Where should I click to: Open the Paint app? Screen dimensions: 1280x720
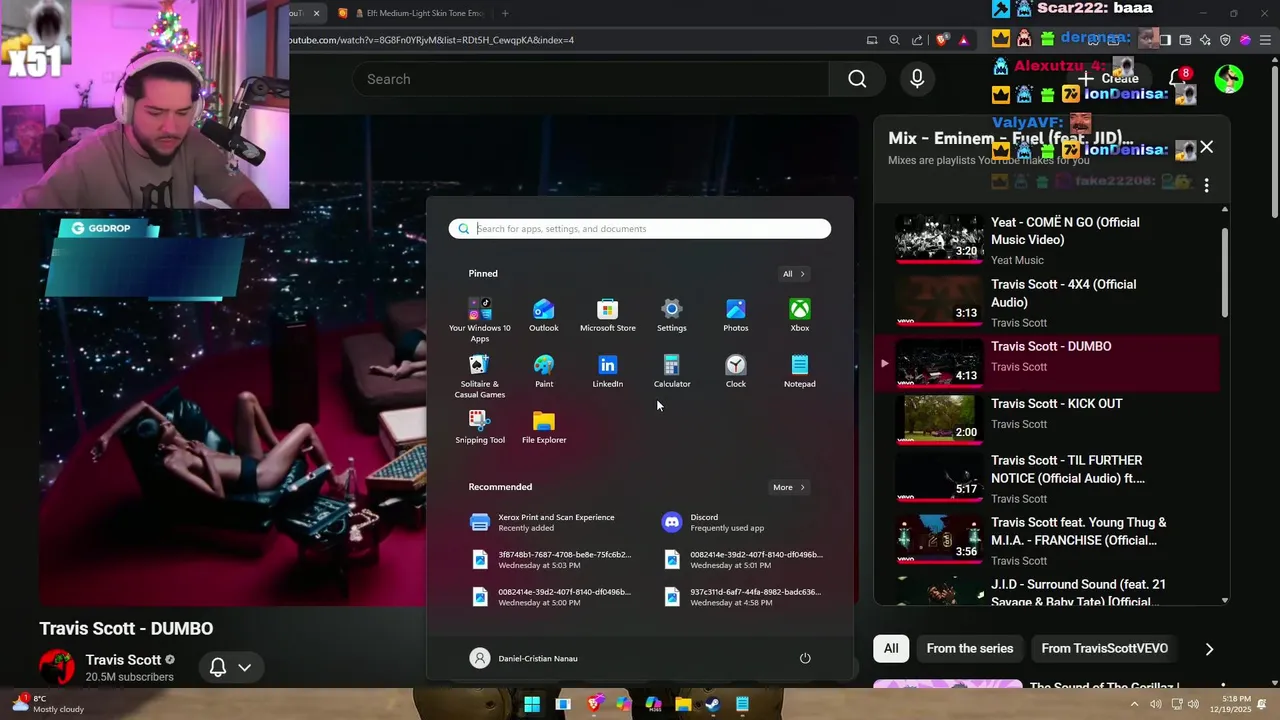point(544,371)
